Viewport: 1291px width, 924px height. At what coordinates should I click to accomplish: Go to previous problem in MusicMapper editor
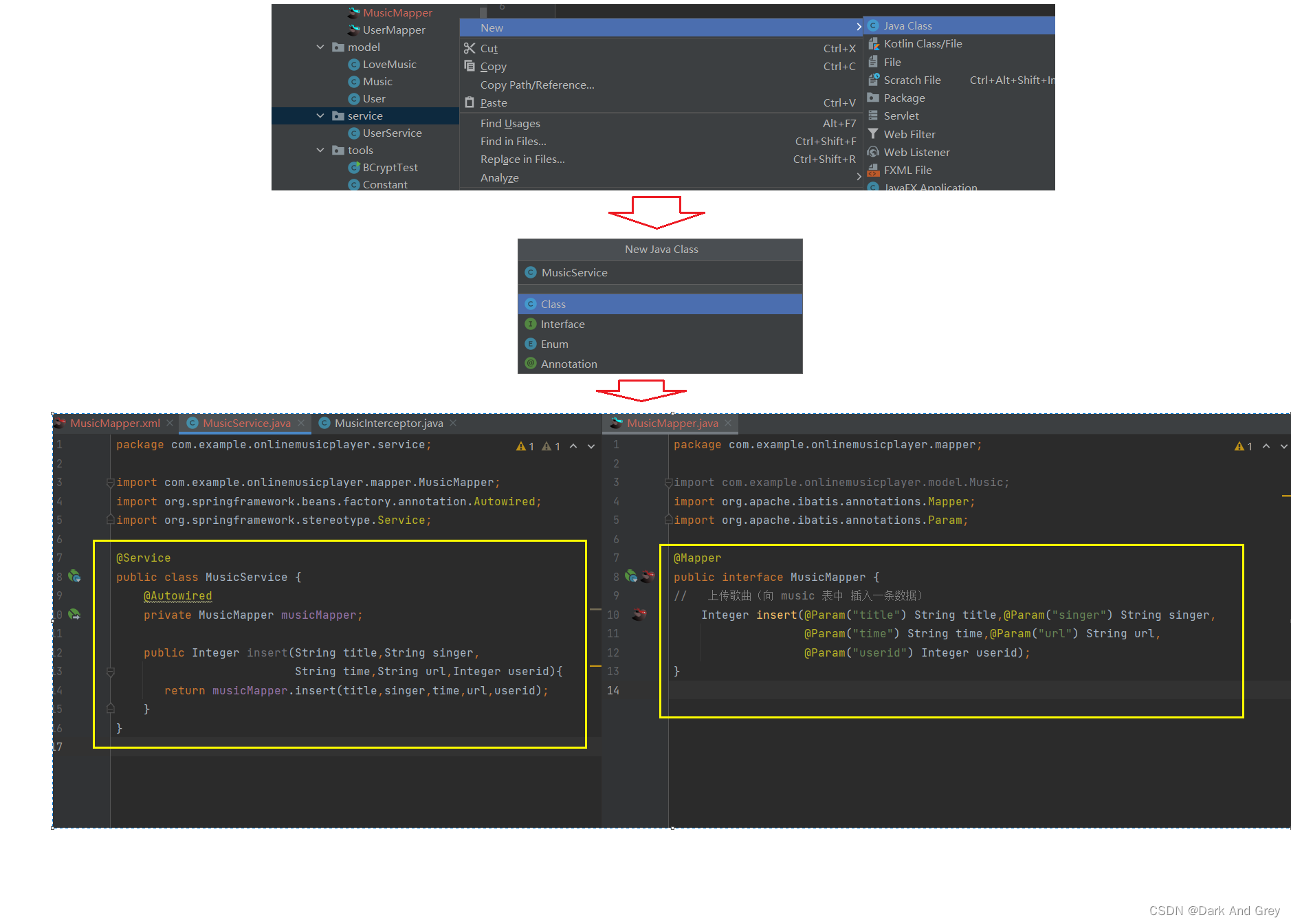click(x=1266, y=446)
